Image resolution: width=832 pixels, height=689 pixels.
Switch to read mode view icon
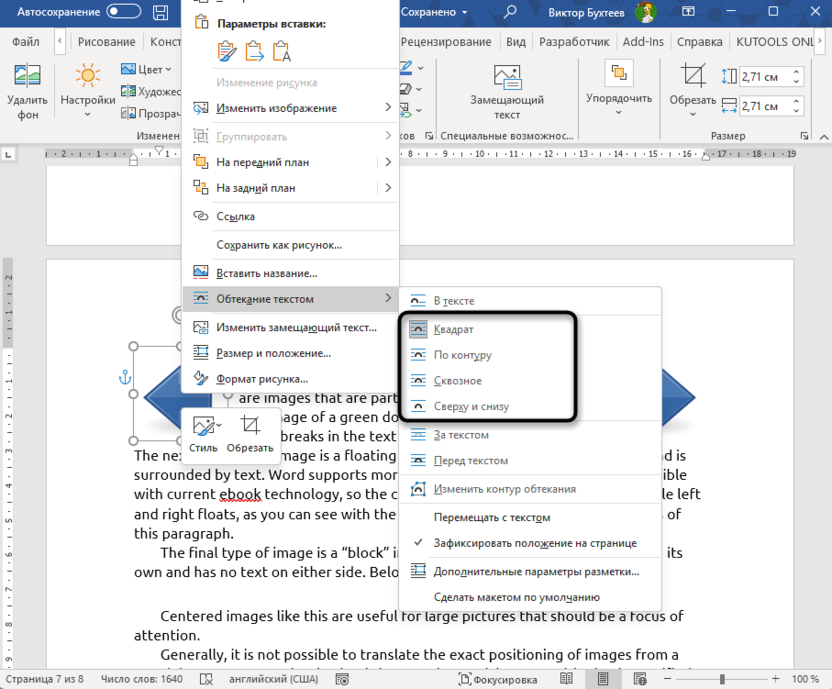[x=566, y=679]
